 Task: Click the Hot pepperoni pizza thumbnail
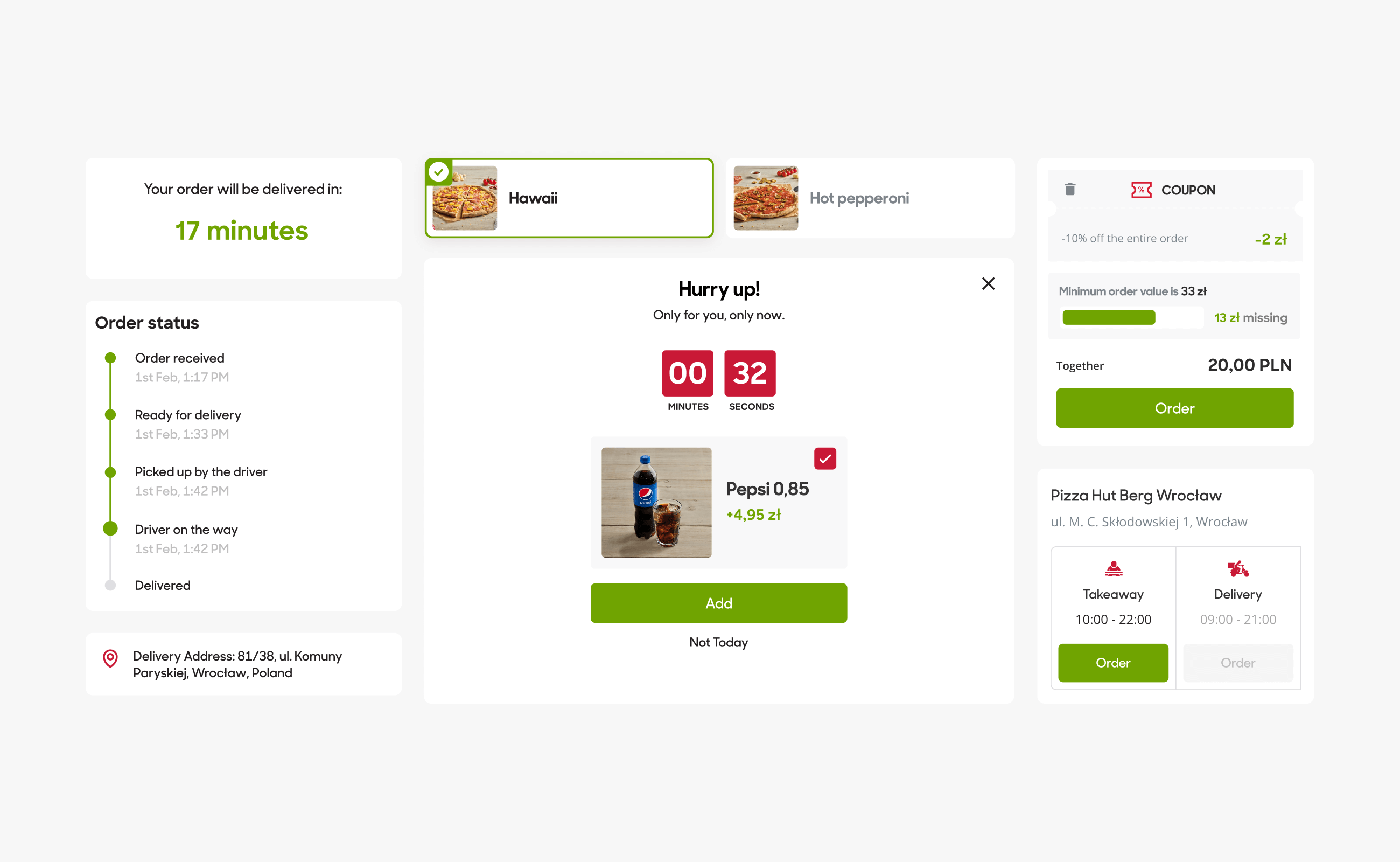tap(765, 198)
